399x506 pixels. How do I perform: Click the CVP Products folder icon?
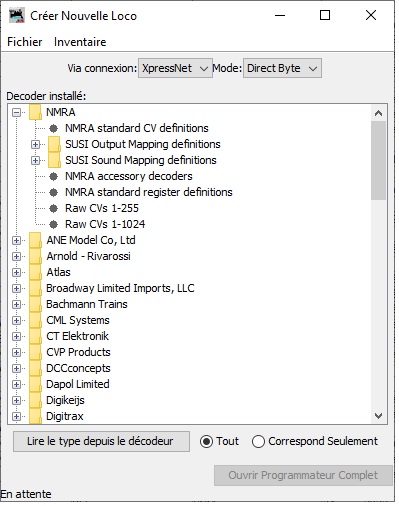[35, 352]
